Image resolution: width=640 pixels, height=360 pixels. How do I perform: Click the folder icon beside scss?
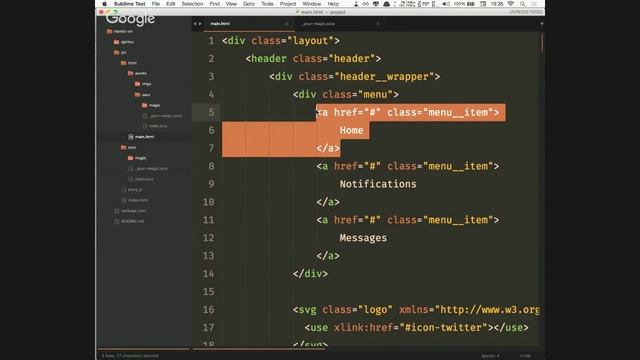click(124, 147)
